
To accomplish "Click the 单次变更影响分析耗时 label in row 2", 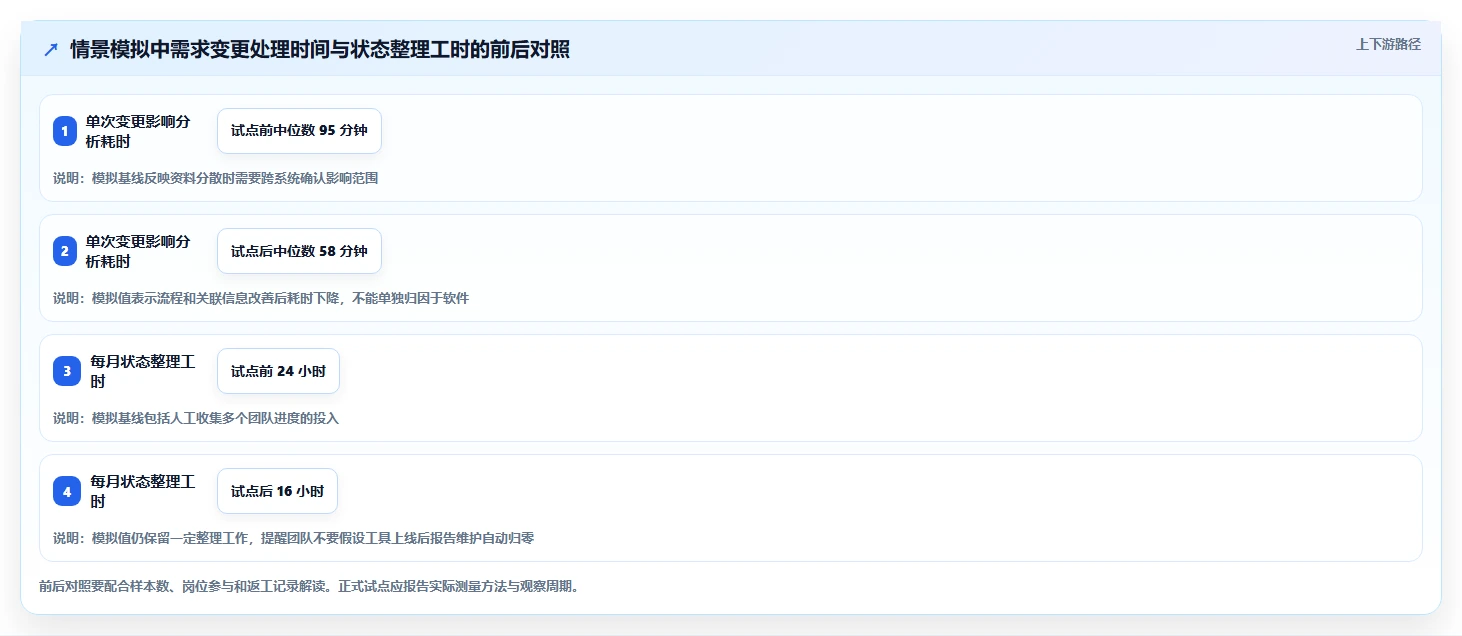I will coord(138,251).
